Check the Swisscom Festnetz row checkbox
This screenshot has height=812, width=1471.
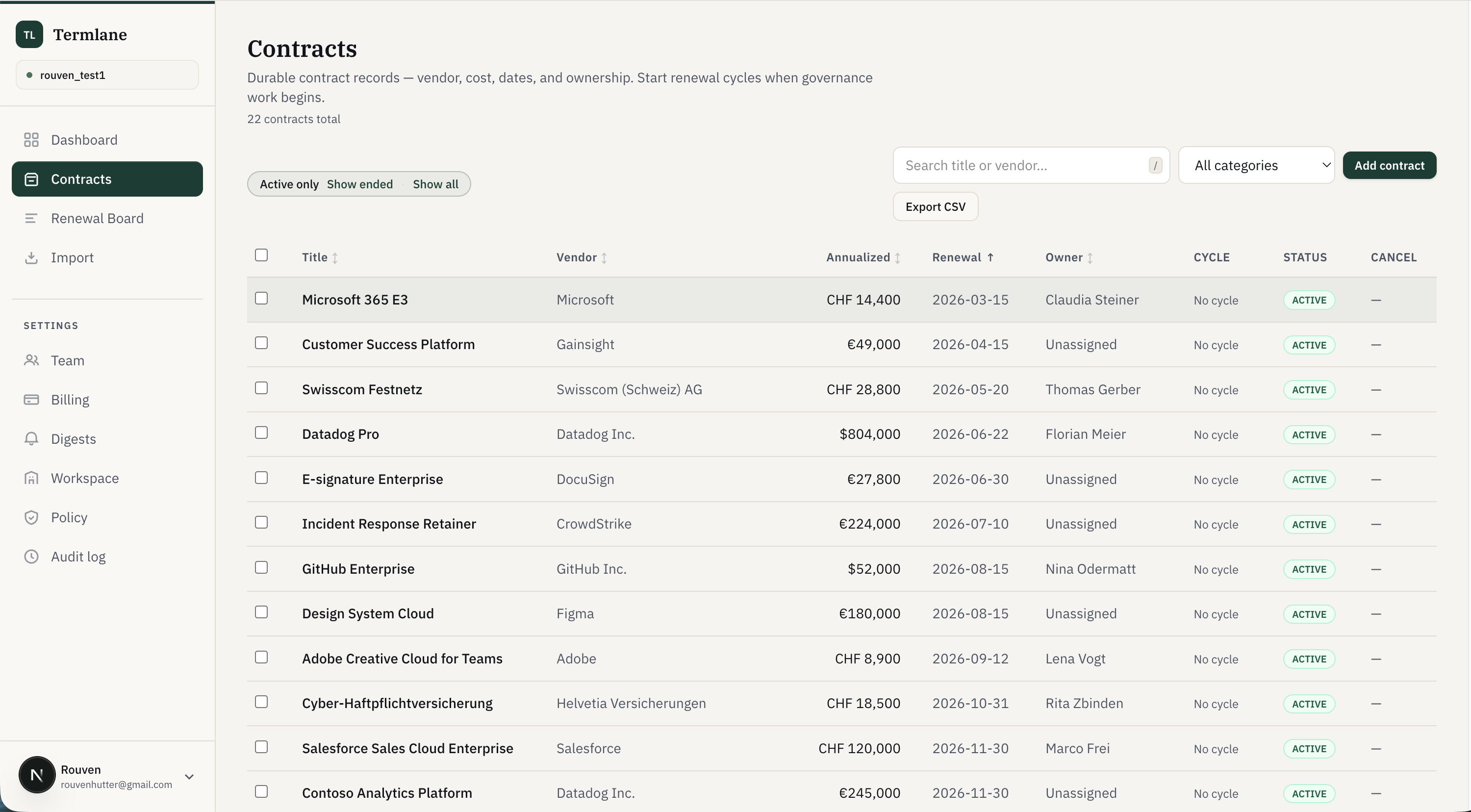pyautogui.click(x=261, y=388)
